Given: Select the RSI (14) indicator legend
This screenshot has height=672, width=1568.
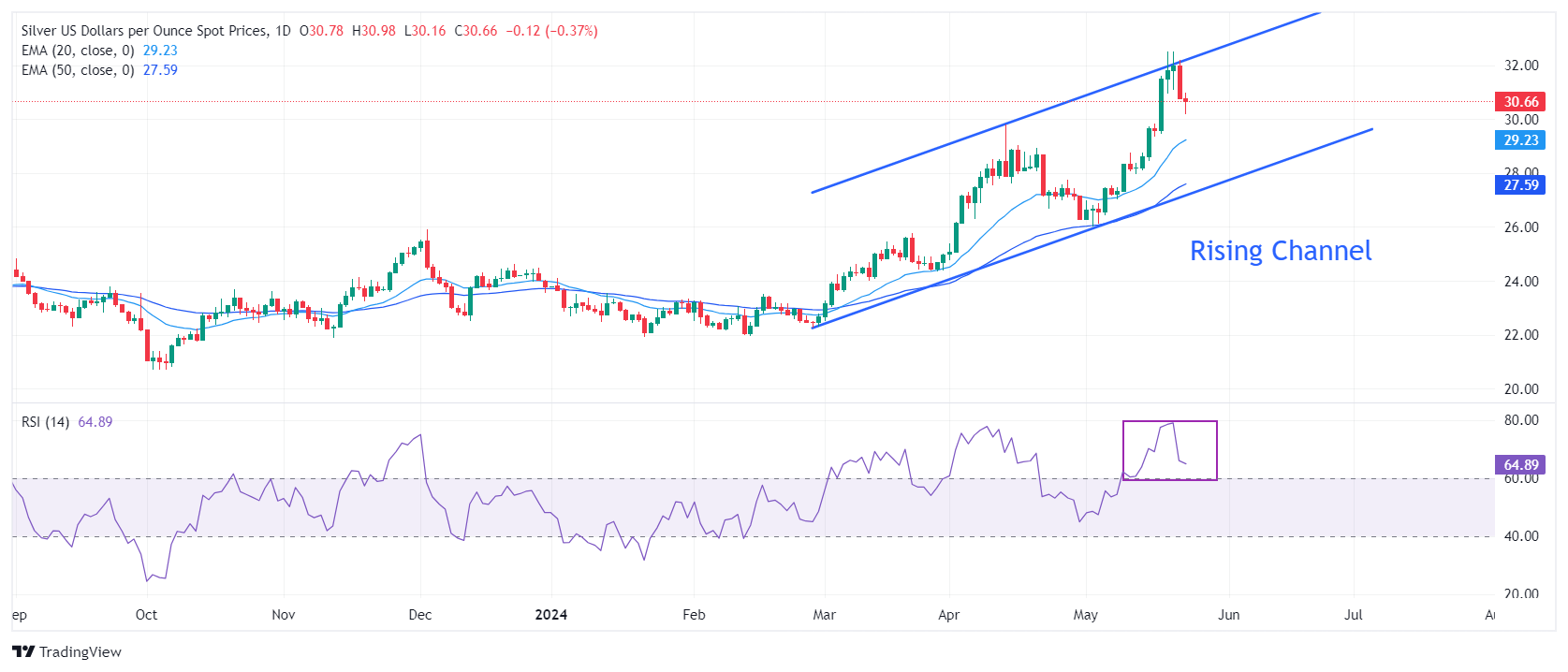Looking at the screenshot, I should (x=45, y=422).
